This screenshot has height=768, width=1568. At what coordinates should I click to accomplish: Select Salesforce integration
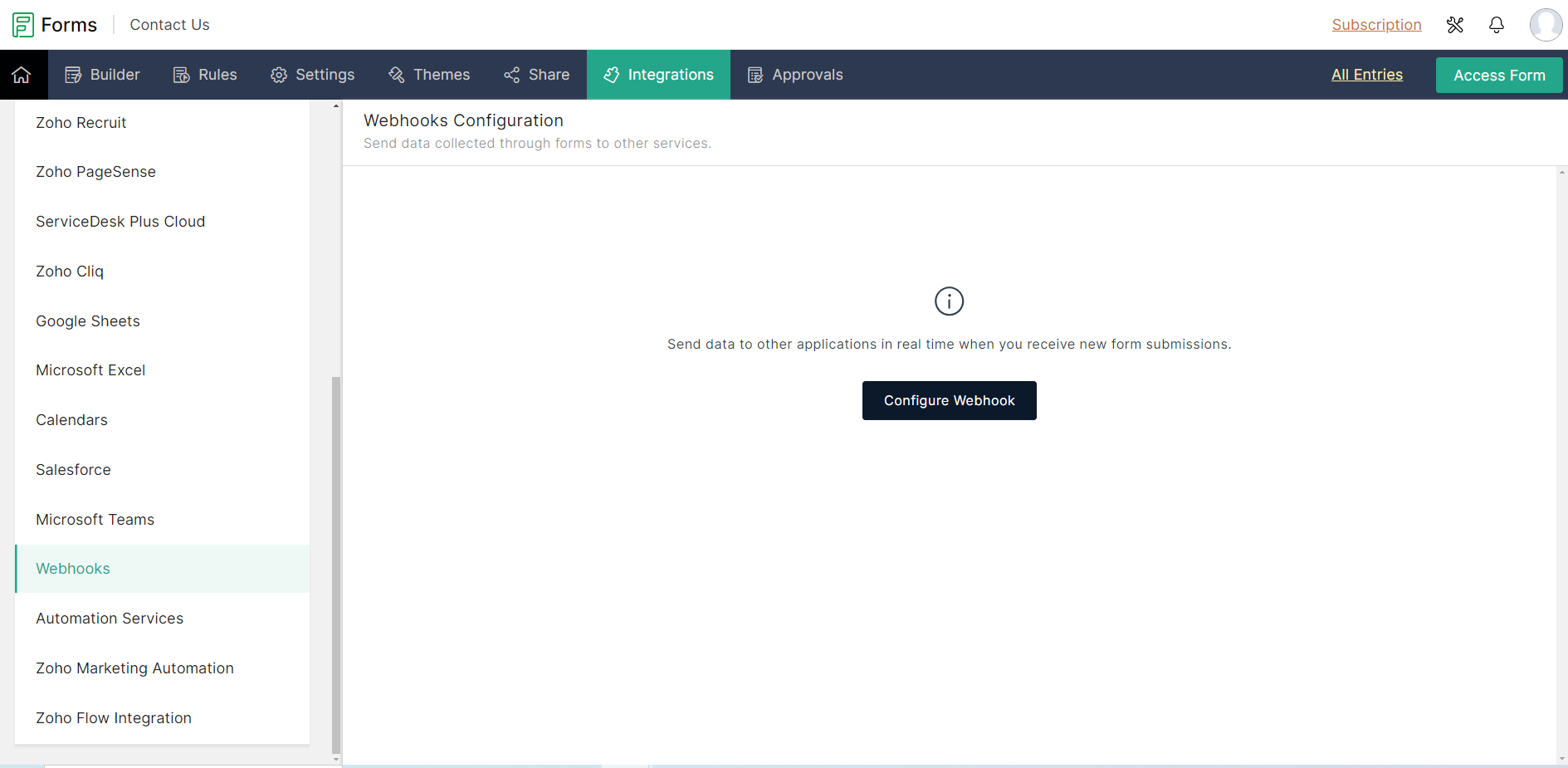point(163,470)
